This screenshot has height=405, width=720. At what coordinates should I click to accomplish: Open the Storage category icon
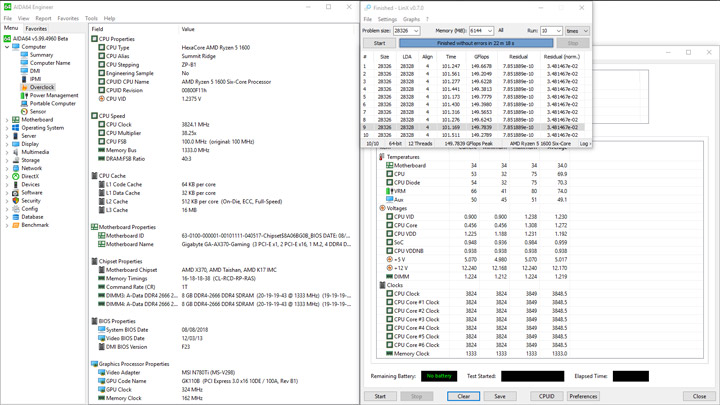[16, 160]
